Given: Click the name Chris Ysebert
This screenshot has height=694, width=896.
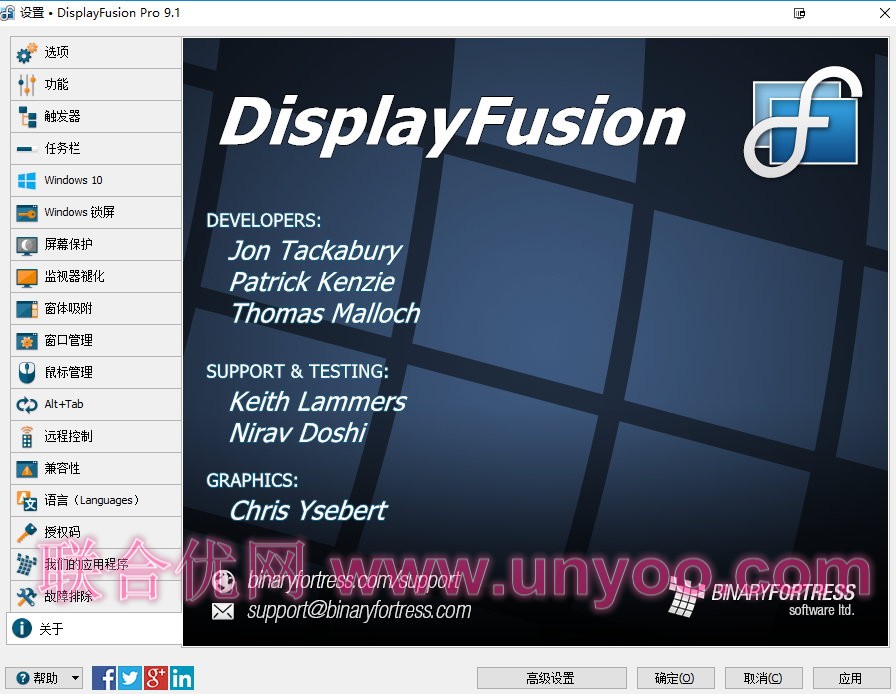Looking at the screenshot, I should 309,510.
